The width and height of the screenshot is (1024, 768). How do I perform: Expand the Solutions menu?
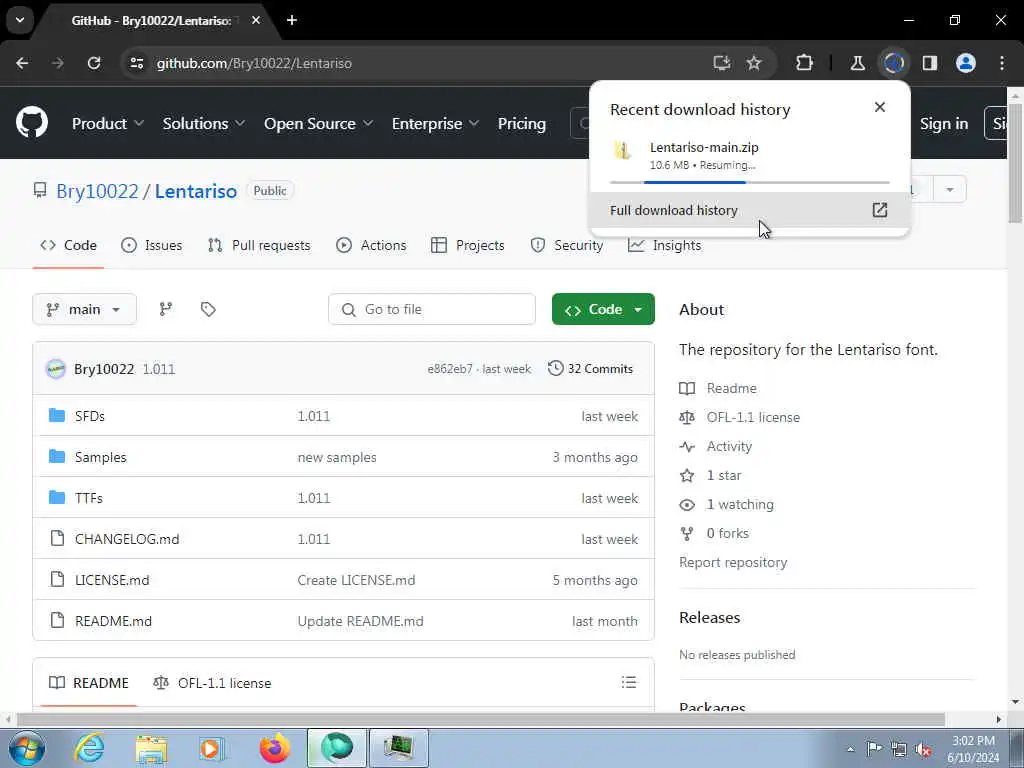[204, 123]
